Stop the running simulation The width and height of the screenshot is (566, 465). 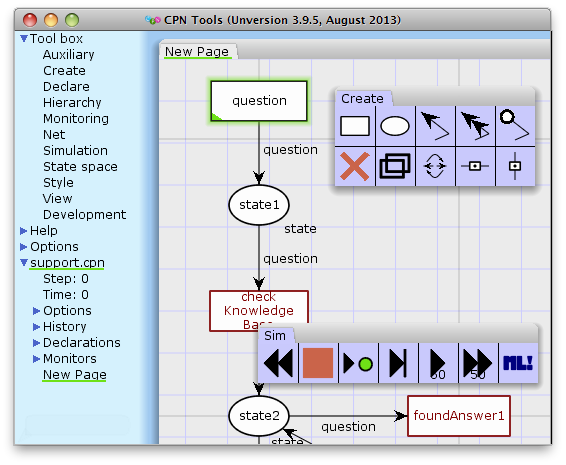tap(318, 363)
